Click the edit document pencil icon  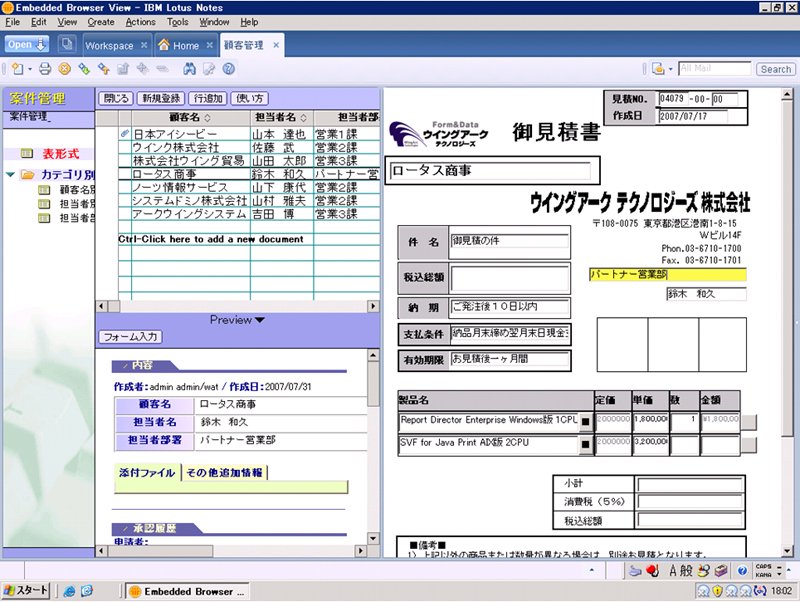coord(209,69)
